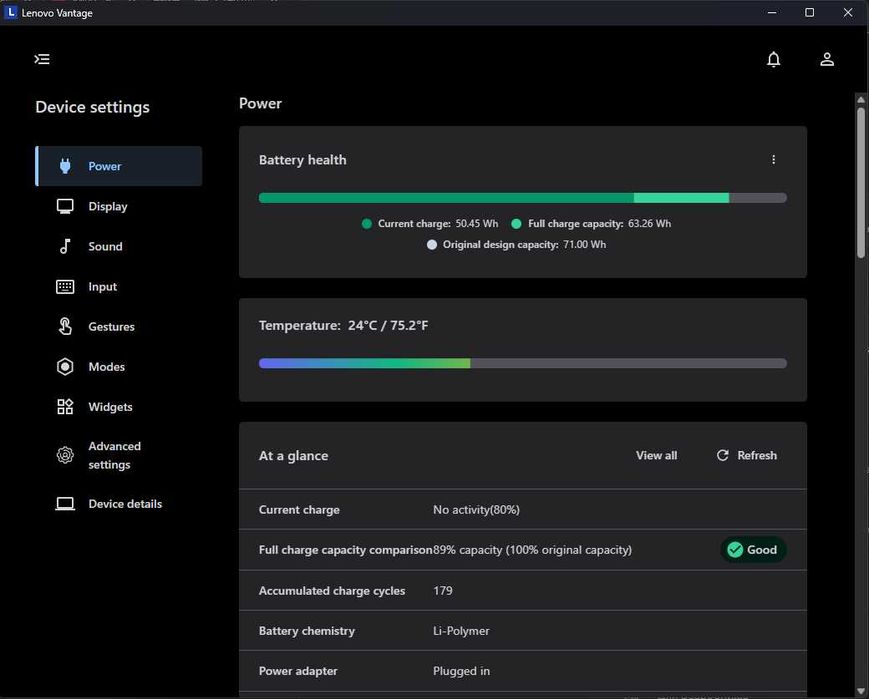Image resolution: width=869 pixels, height=699 pixels.
Task: Click the scrollbar down arrow
Action: 861,691
